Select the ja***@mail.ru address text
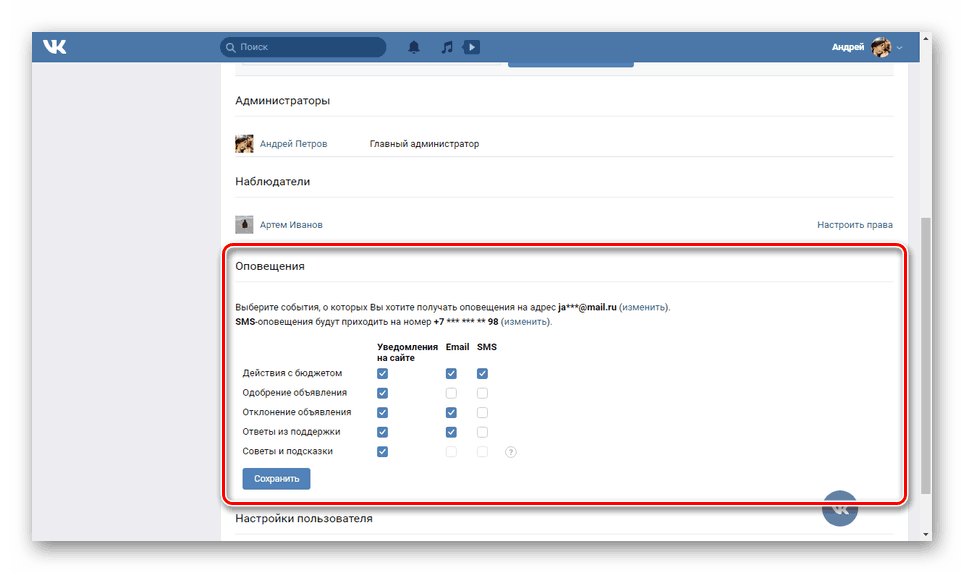This screenshot has height=573, width=964. coord(587,307)
